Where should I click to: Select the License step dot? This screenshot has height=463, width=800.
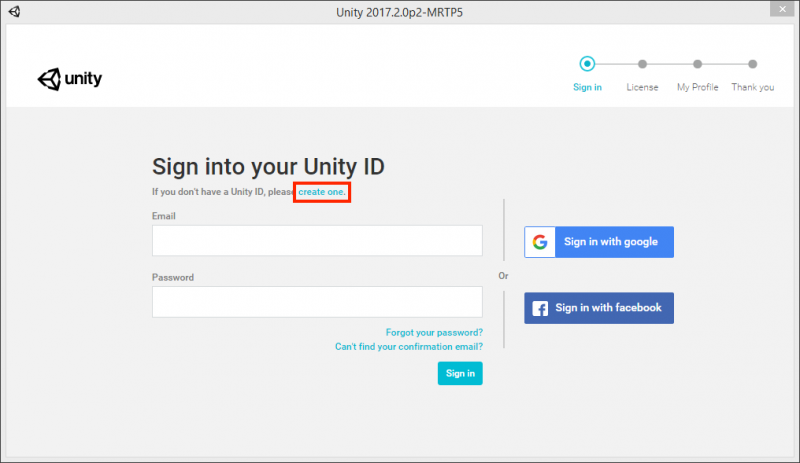(642, 64)
